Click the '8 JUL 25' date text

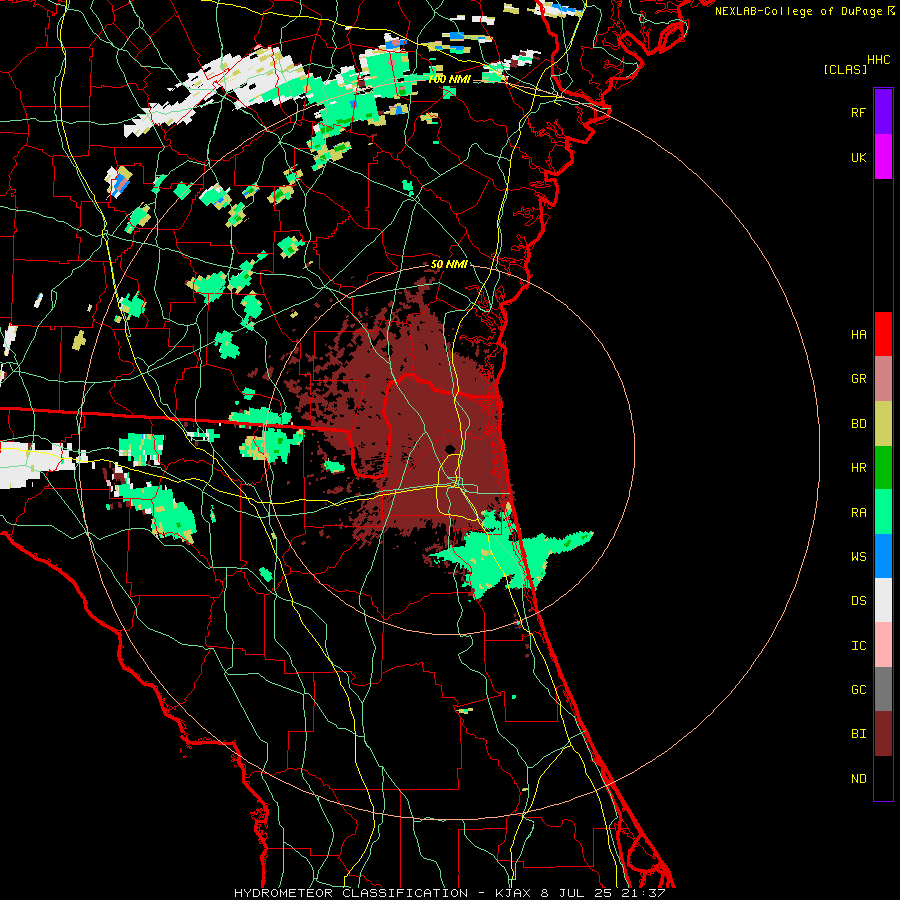[577, 893]
